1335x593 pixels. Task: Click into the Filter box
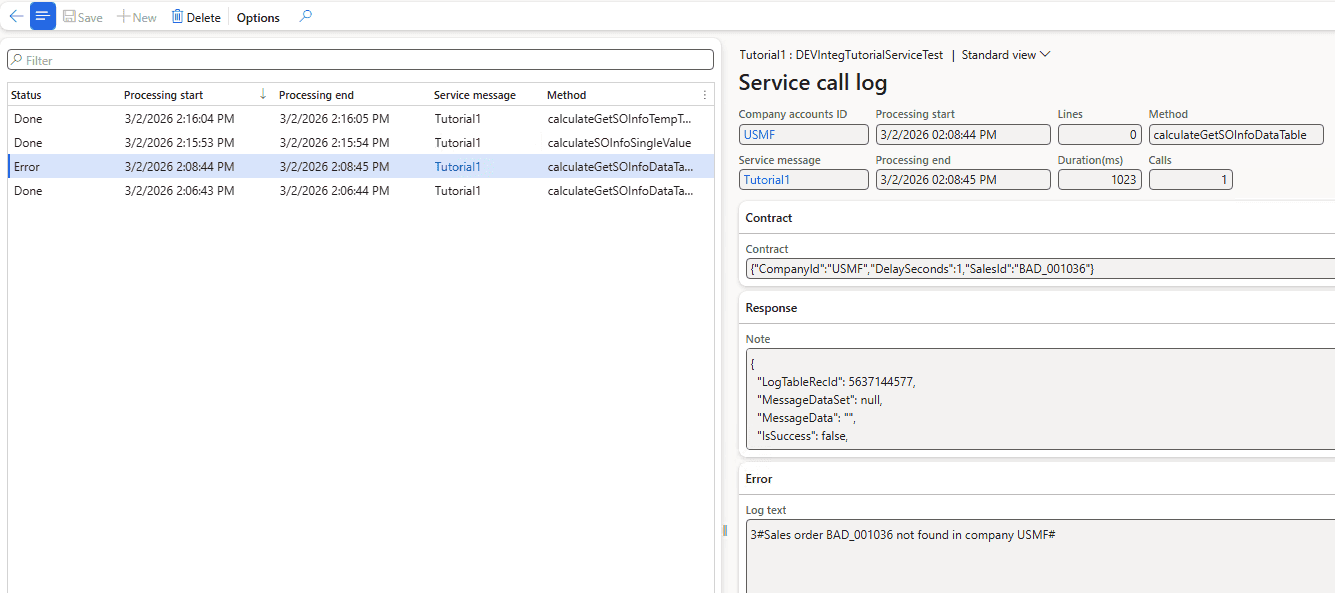point(360,60)
